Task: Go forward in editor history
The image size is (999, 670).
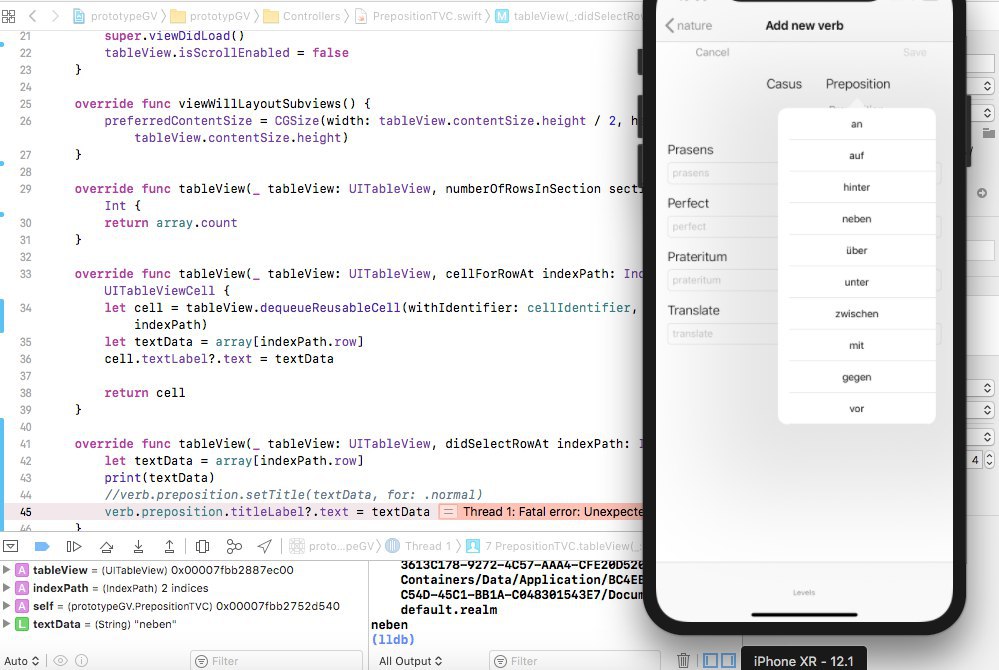Action: (55, 16)
